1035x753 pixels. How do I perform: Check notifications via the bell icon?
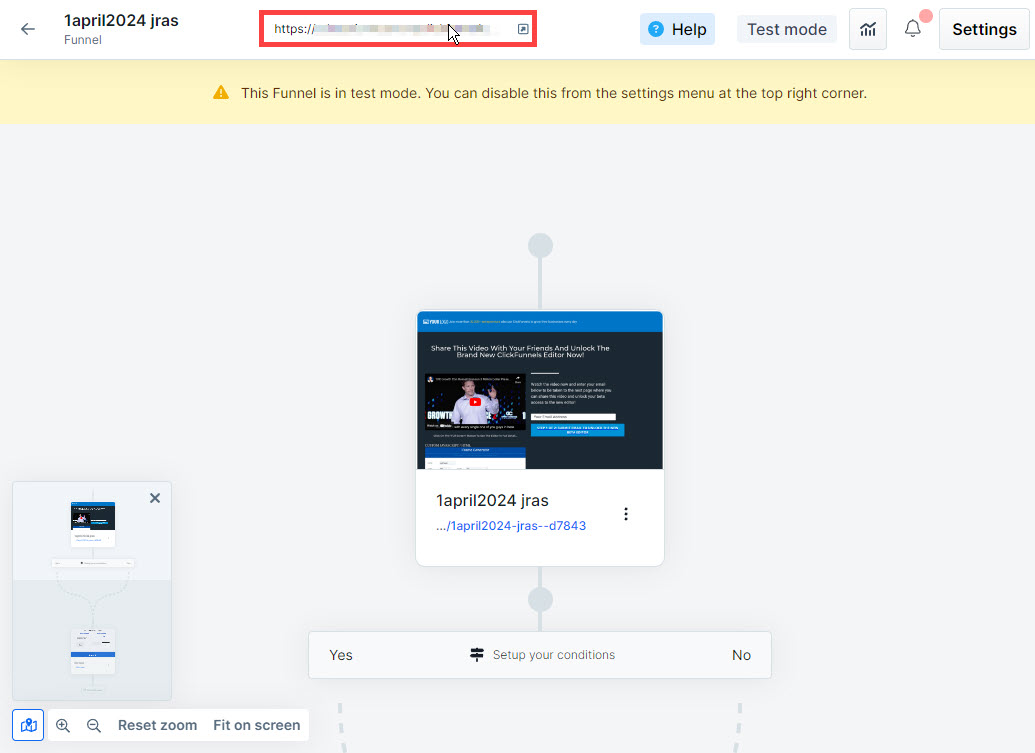pyautogui.click(x=912, y=29)
